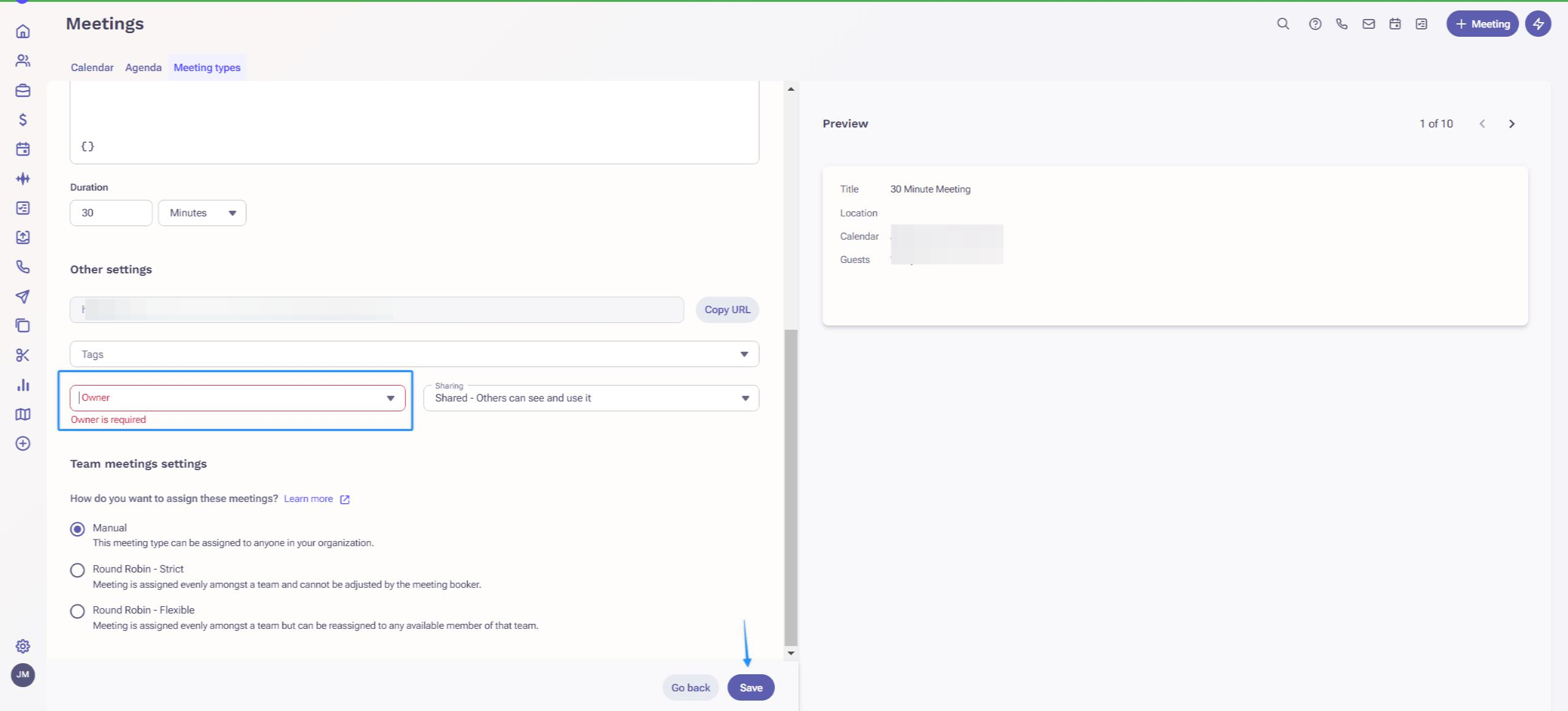Open the search magnifier icon
The width and height of the screenshot is (1568, 711).
(x=1282, y=24)
